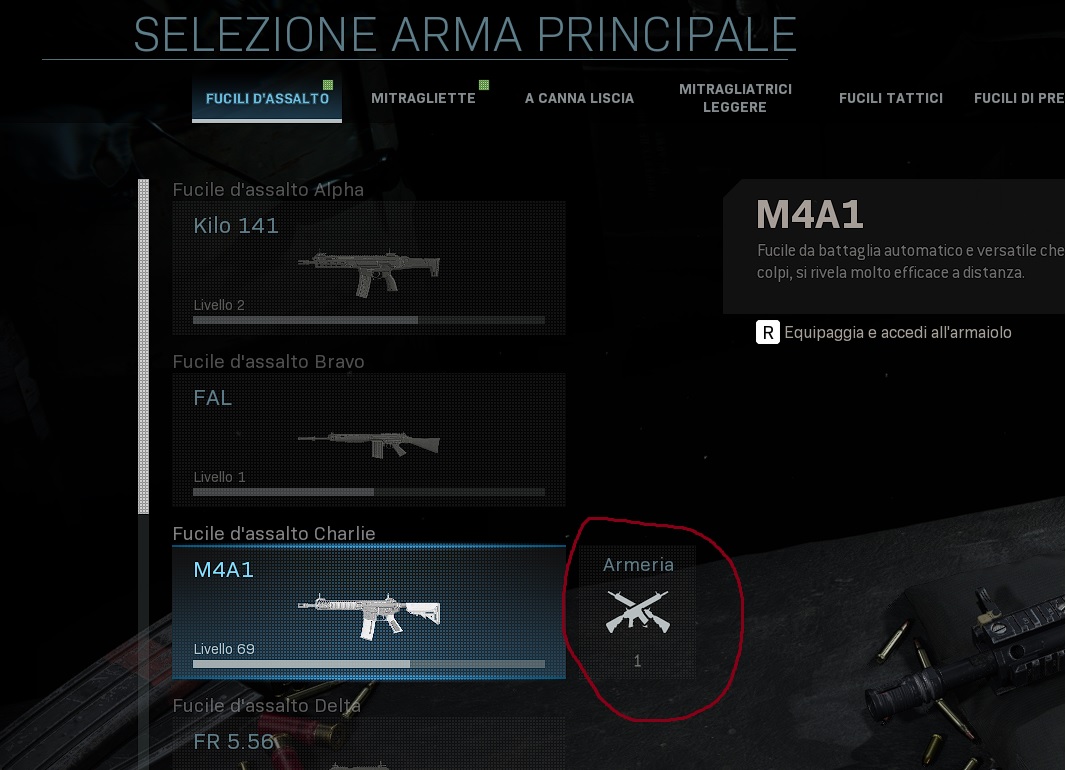
Task: Click the weapon list vertical scrollbar
Action: tap(143, 347)
